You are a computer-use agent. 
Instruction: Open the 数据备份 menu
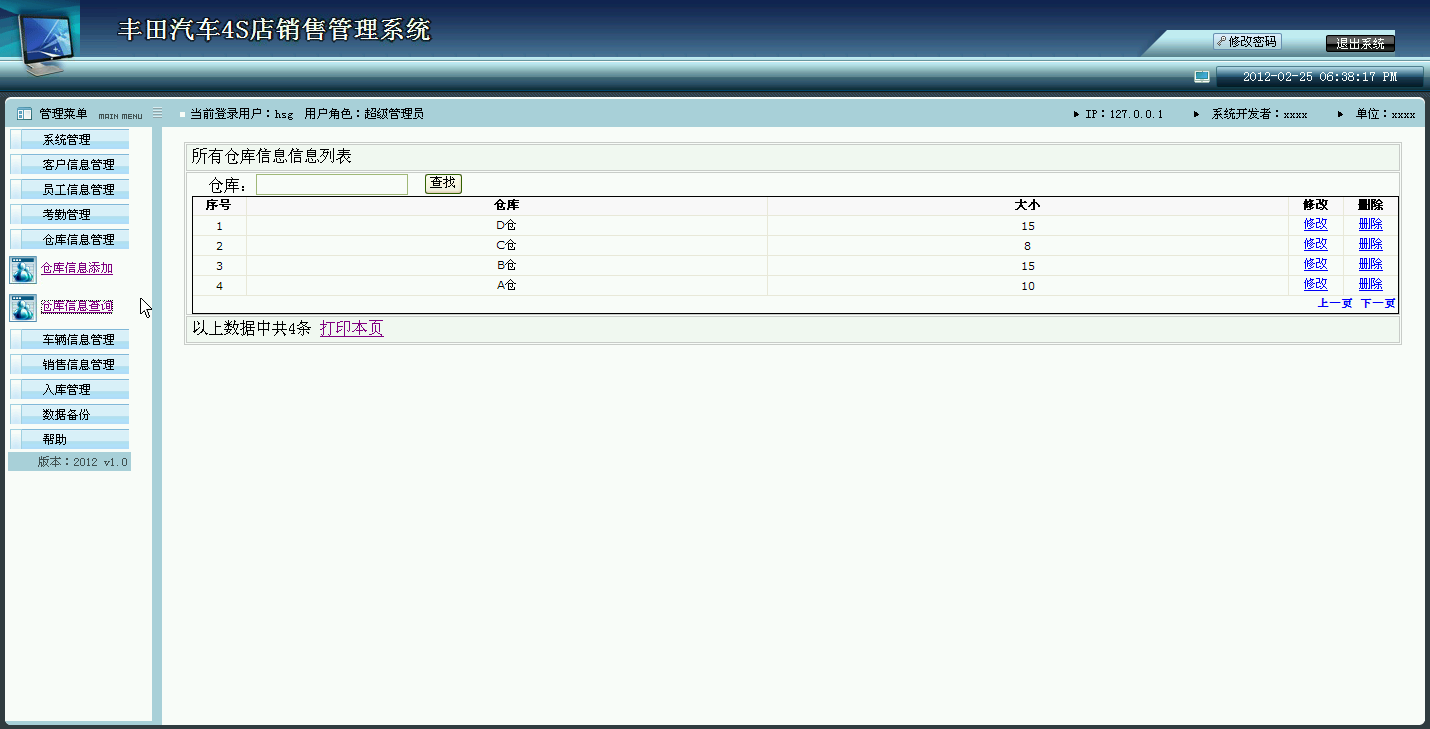[69, 415]
